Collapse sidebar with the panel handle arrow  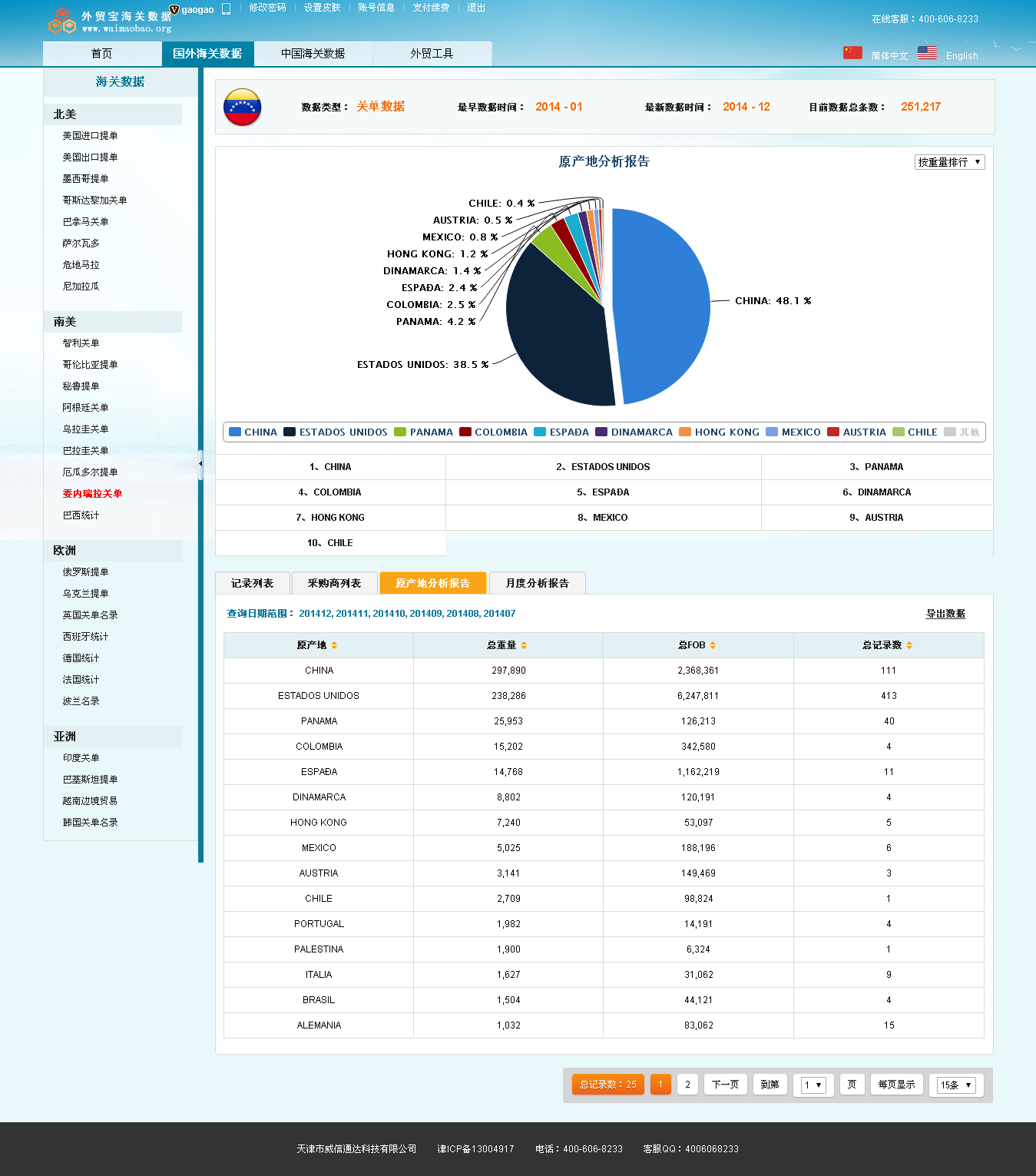click(x=200, y=464)
